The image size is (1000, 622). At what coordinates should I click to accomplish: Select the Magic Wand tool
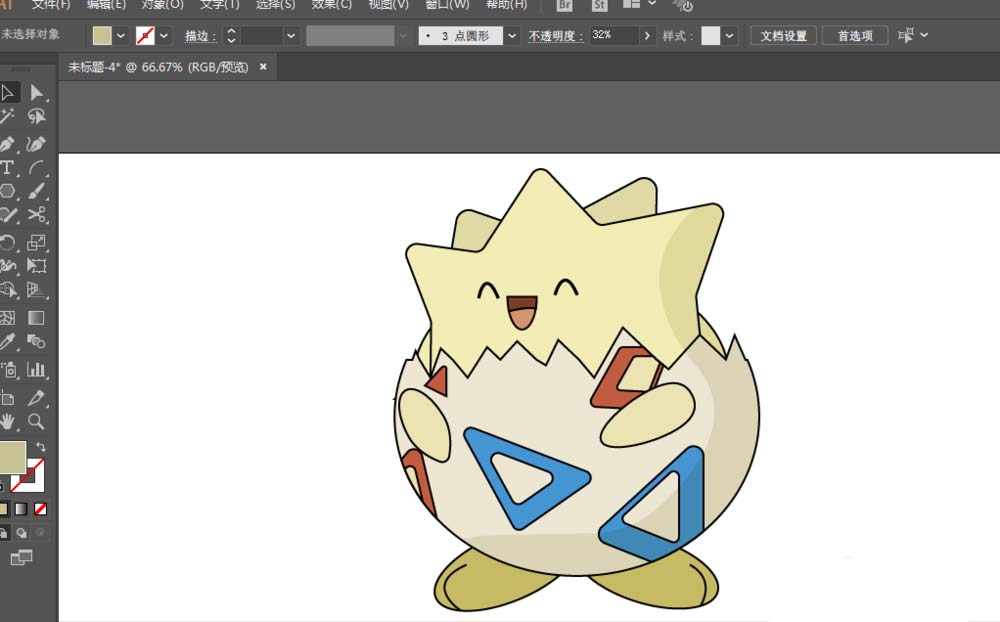8,117
